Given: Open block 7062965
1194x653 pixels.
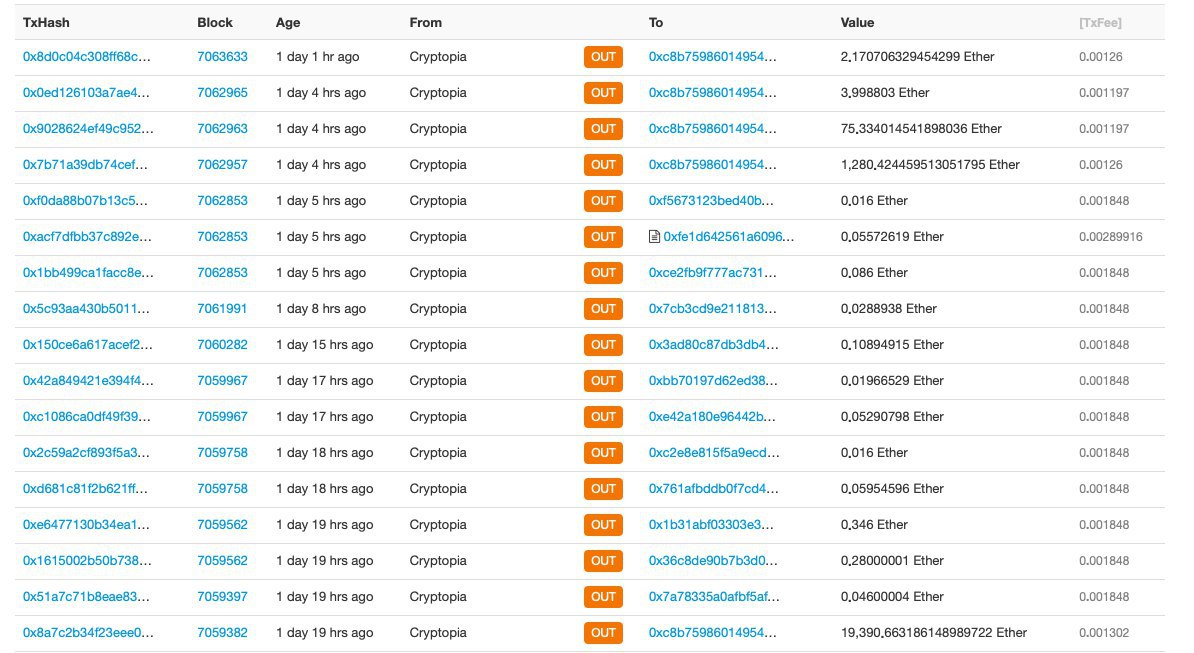Looking at the screenshot, I should (x=222, y=93).
